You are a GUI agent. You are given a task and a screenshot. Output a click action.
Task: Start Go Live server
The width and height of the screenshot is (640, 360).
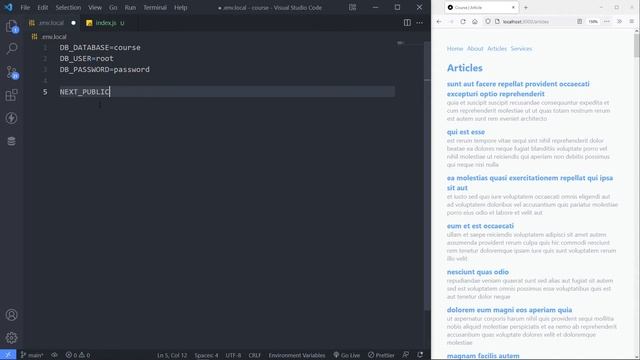pyautogui.click(x=347, y=355)
